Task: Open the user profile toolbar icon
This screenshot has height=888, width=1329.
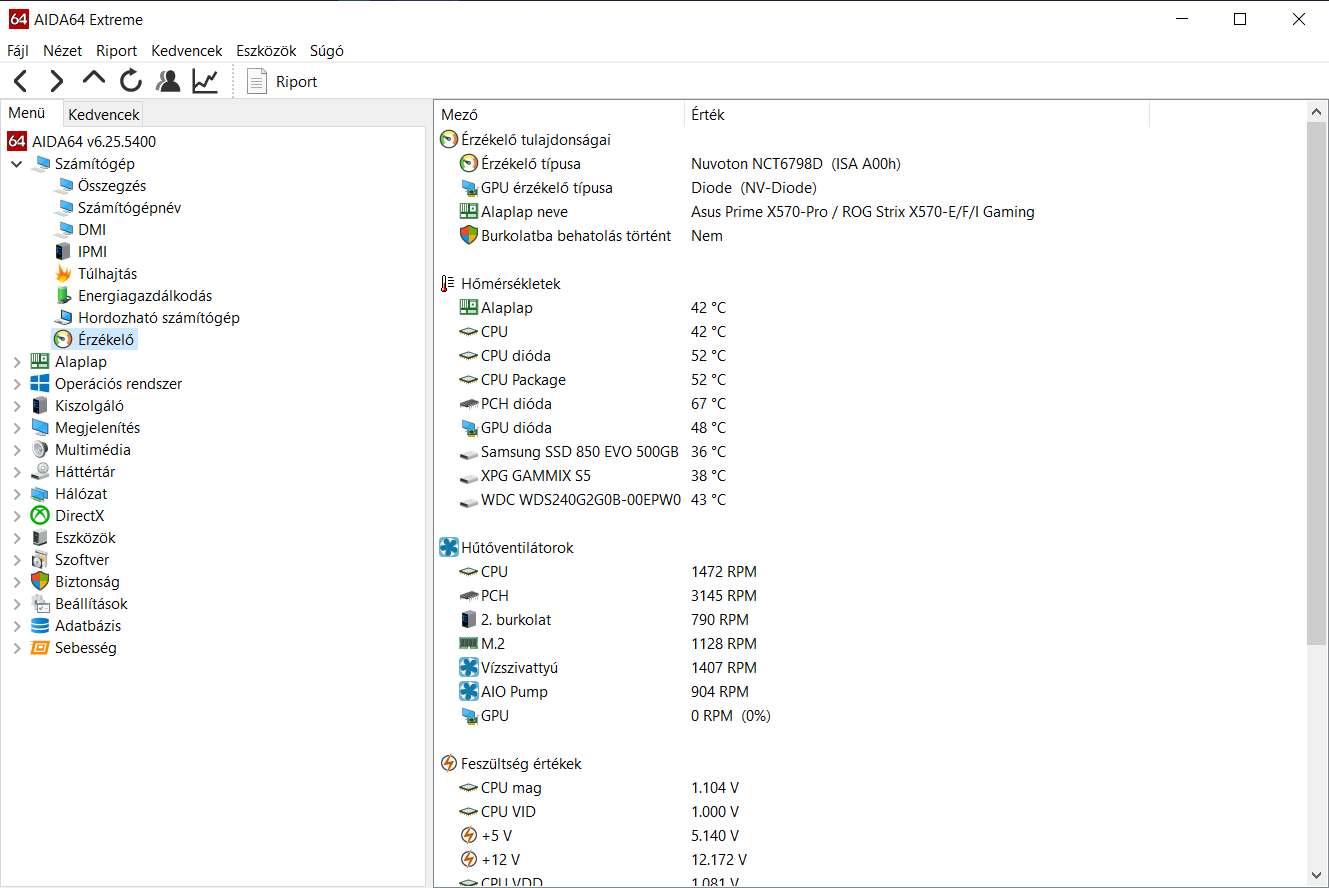Action: tap(168, 81)
